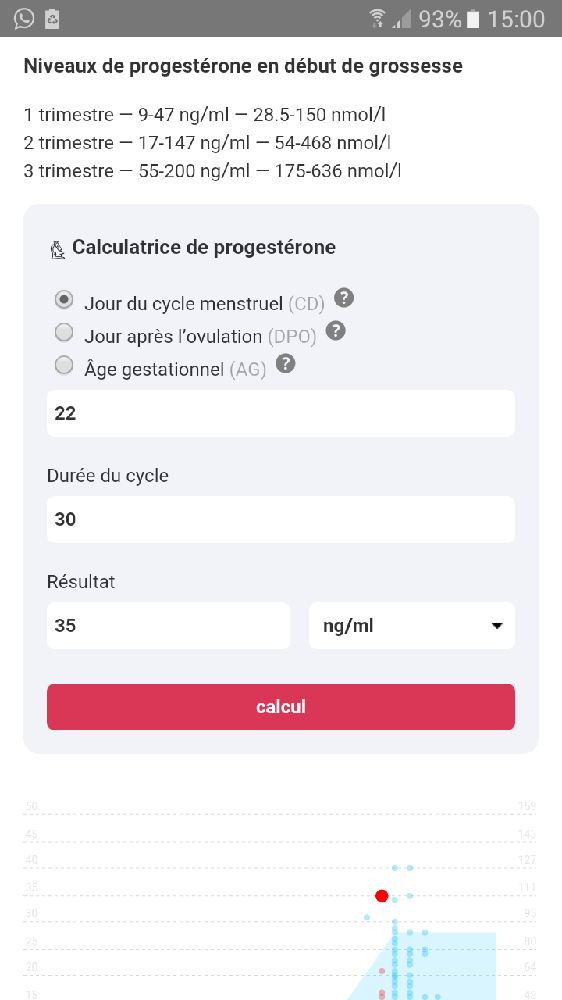Image resolution: width=562 pixels, height=1000 pixels.
Task: Tap the help icon beside Jour après l'ovulation
Action: pos(336,331)
